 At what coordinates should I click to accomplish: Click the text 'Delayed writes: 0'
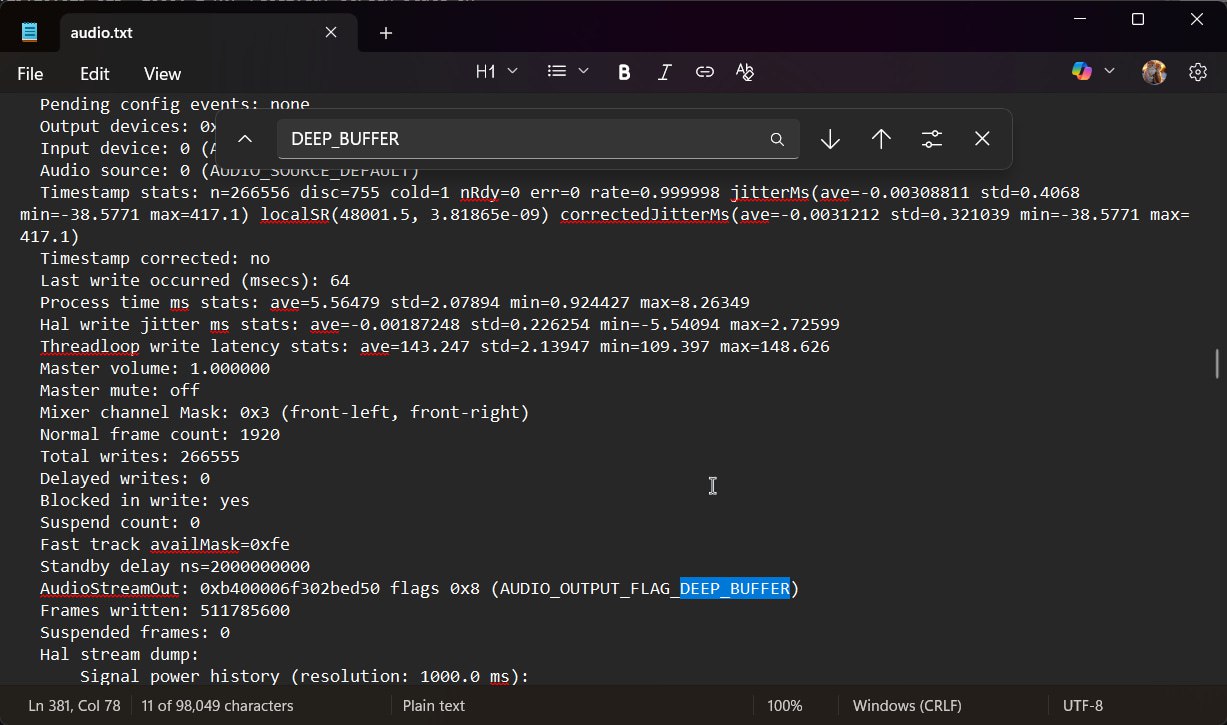125,478
